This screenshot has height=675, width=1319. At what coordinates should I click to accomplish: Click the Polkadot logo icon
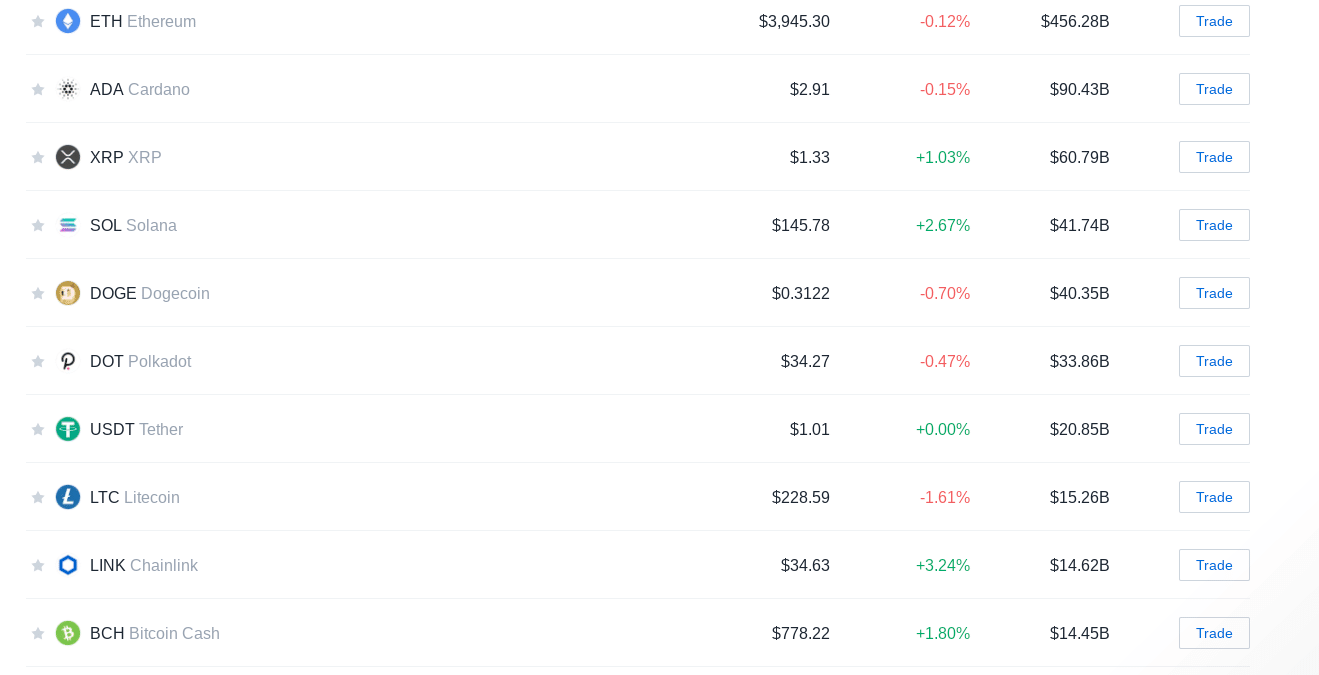pos(68,361)
